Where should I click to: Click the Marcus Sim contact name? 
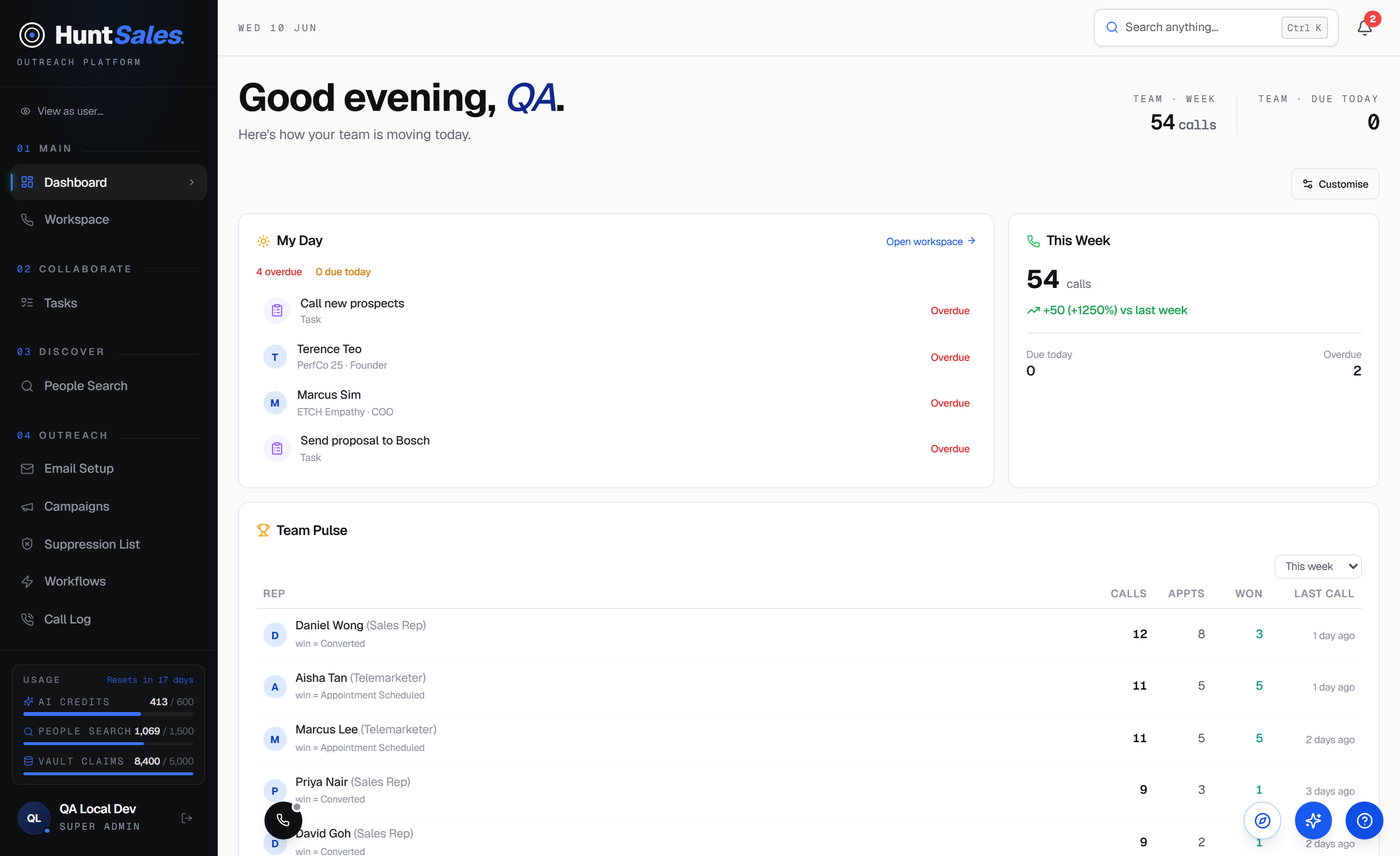[329, 394]
